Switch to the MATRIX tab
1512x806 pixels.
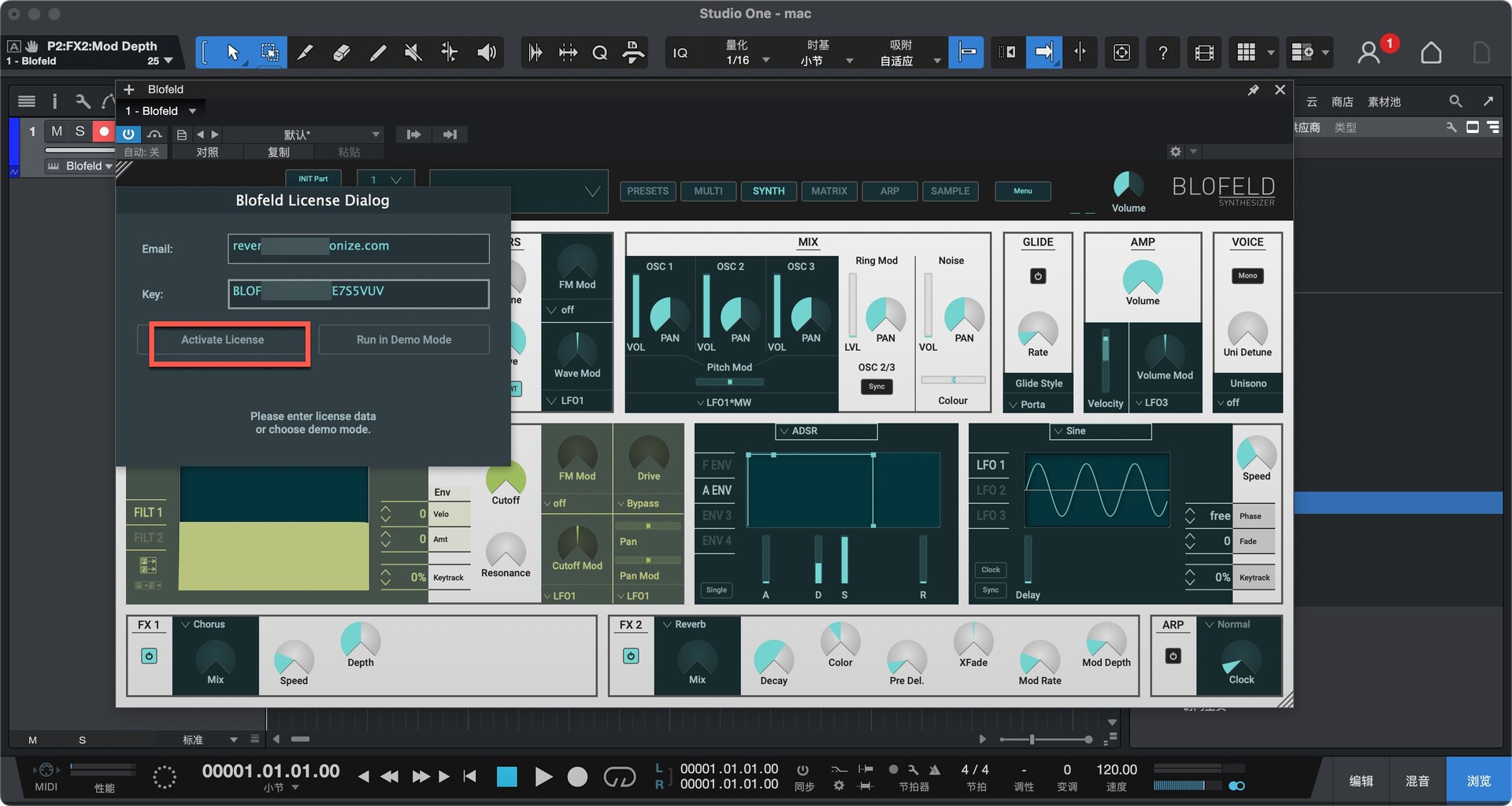click(x=829, y=191)
